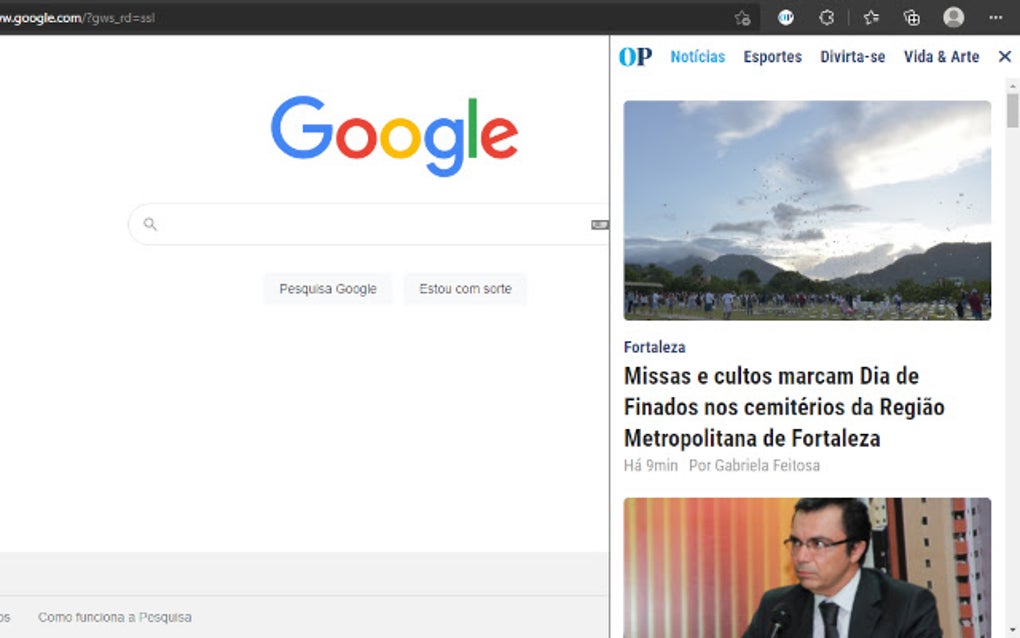Open the Fortaleza category link
Screen dimensions: 1020x638
(x=654, y=347)
